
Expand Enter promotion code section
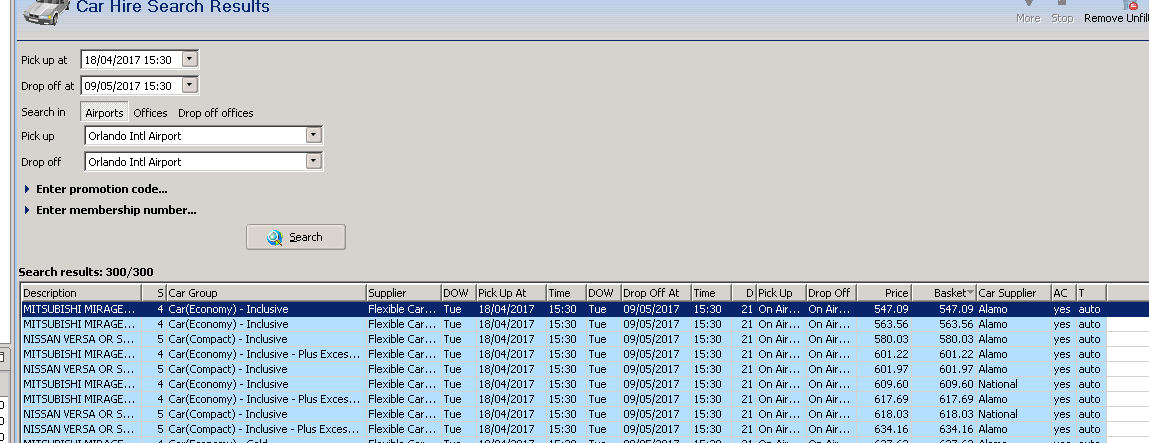96,189
